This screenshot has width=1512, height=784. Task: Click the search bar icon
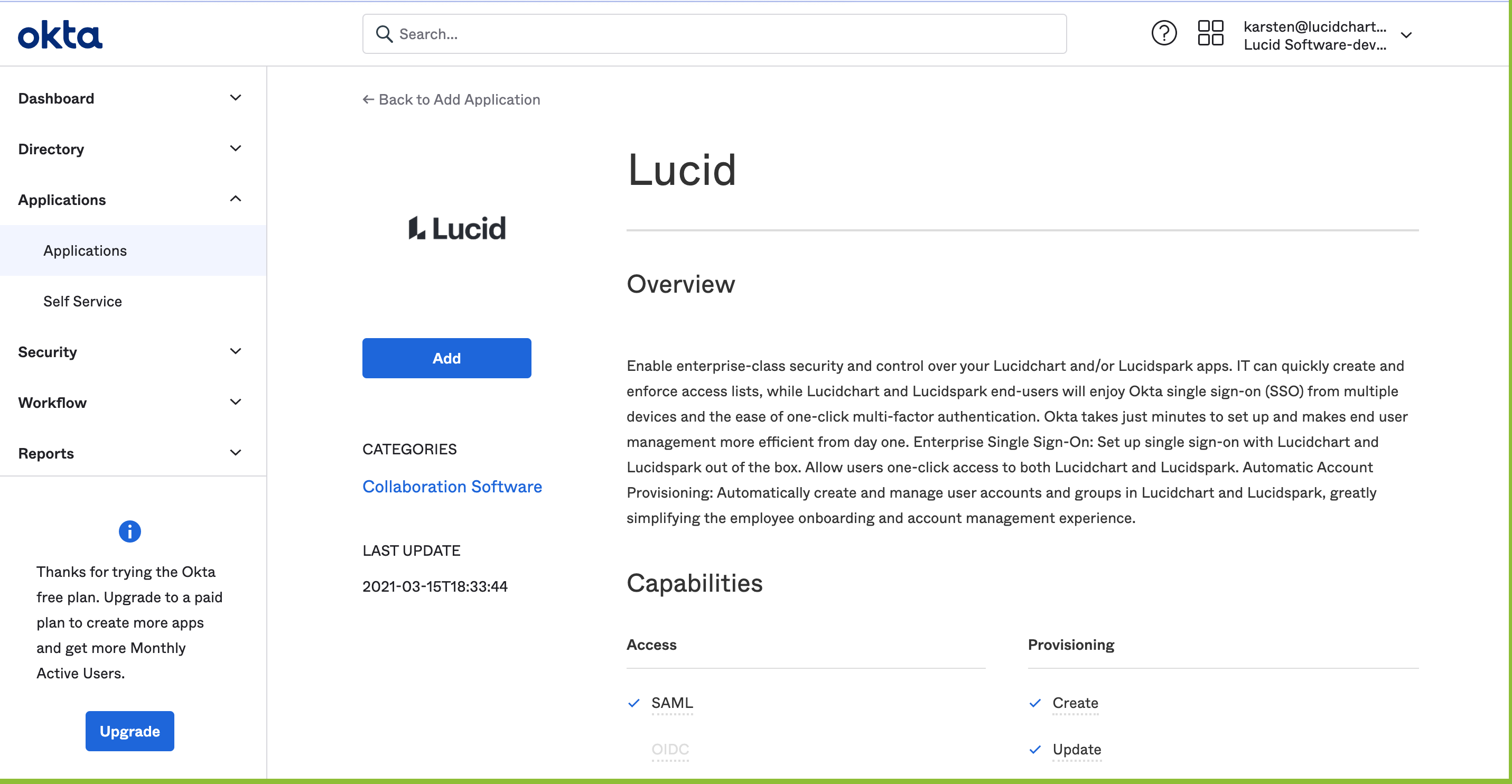point(384,34)
